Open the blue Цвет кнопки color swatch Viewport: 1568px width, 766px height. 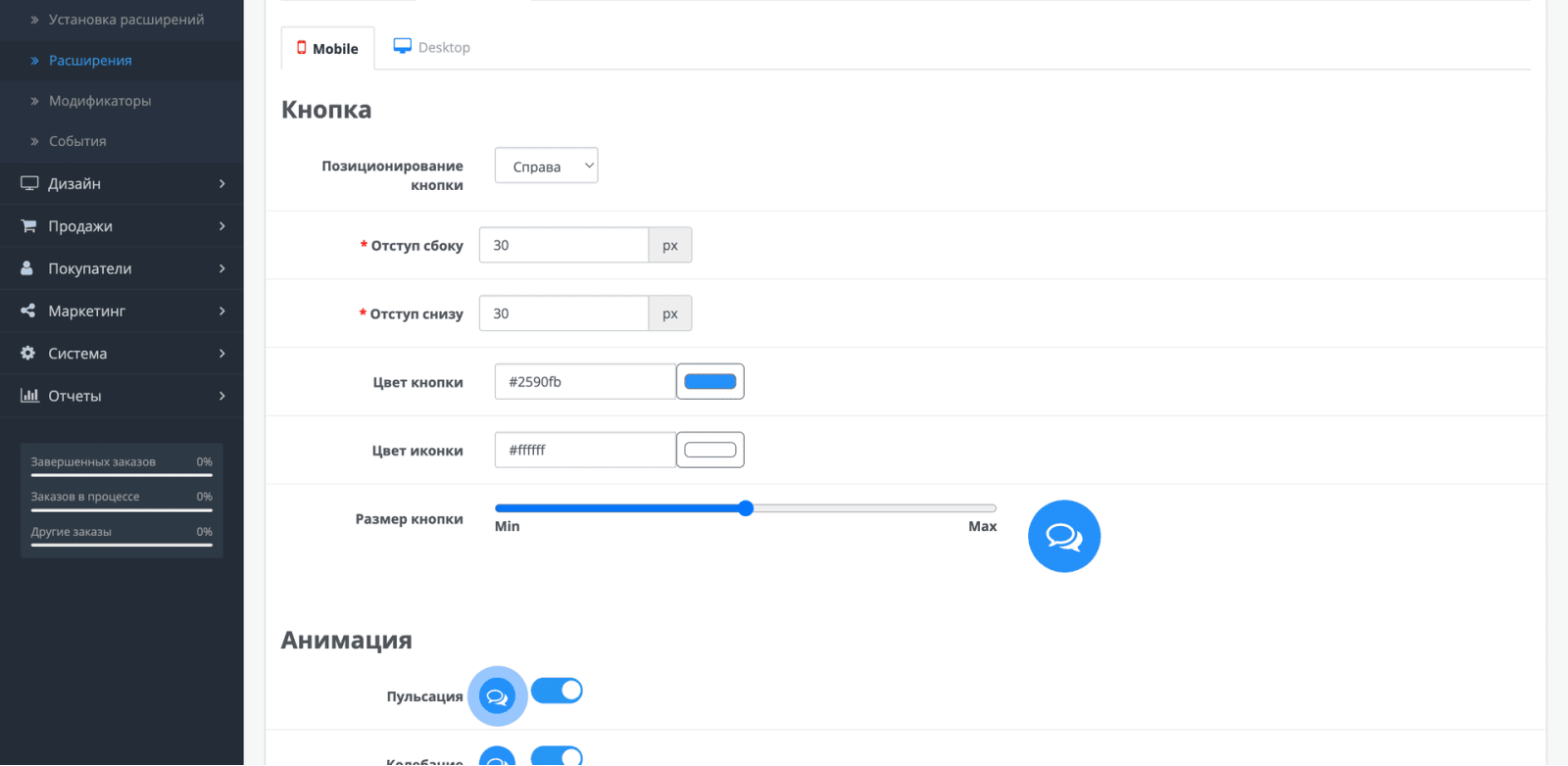(x=710, y=381)
